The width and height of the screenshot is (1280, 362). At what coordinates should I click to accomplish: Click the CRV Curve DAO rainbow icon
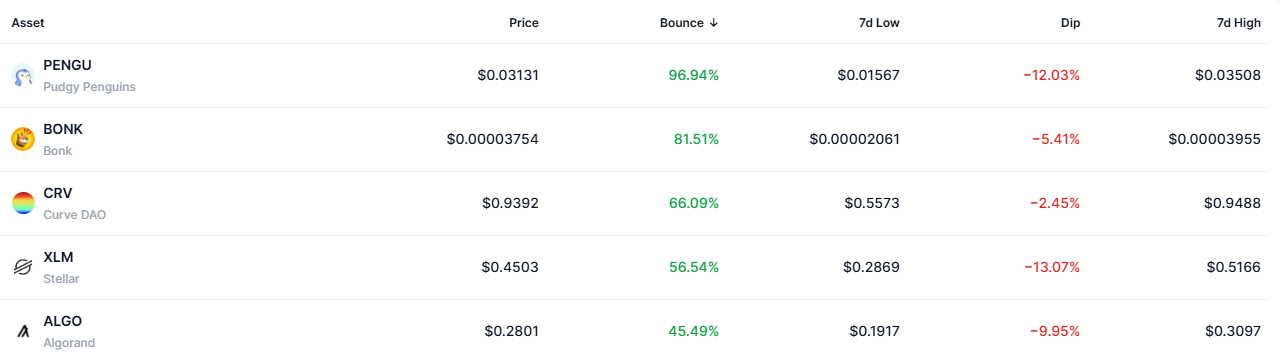[23, 204]
